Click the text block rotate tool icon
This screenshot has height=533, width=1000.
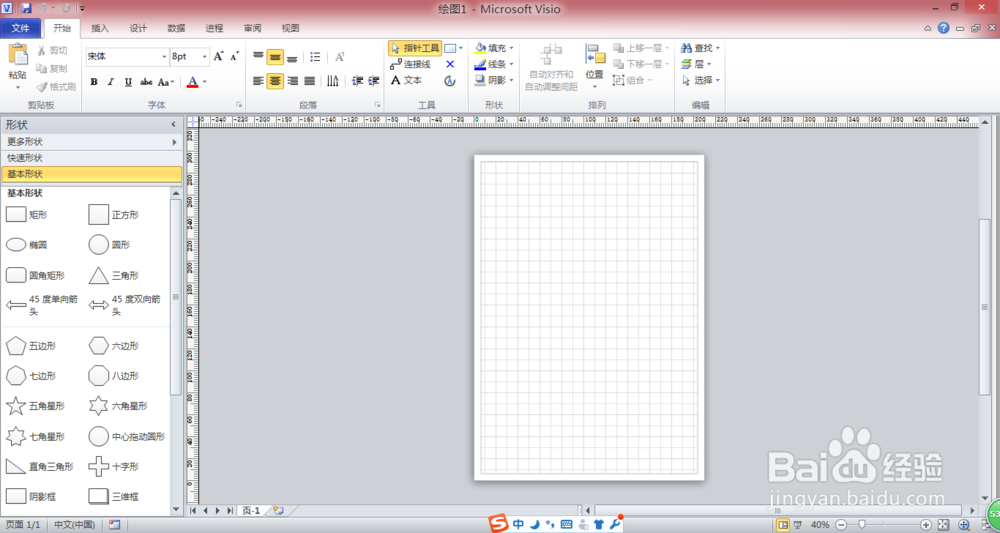click(450, 81)
